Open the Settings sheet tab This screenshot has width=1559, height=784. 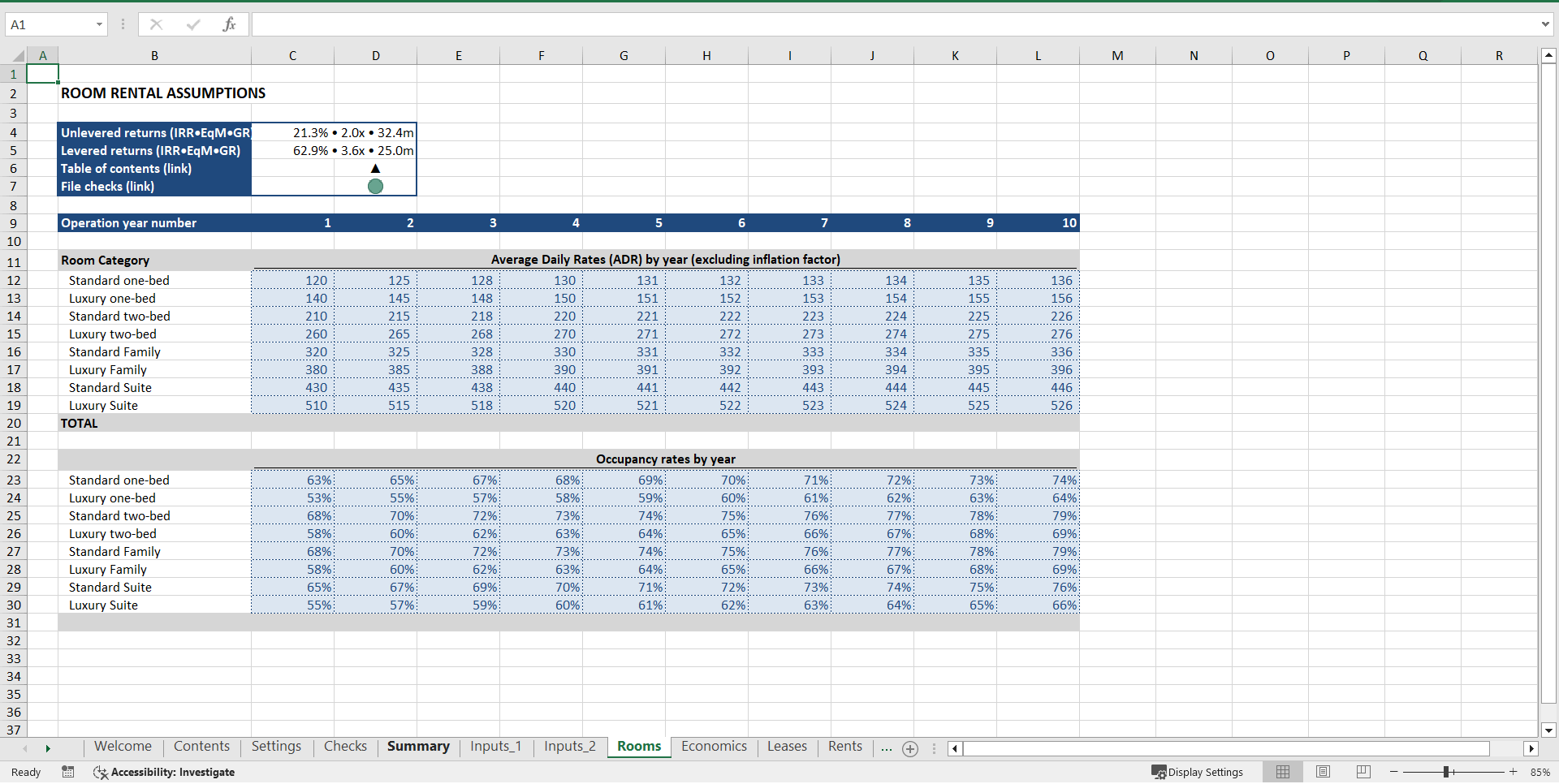[276, 747]
